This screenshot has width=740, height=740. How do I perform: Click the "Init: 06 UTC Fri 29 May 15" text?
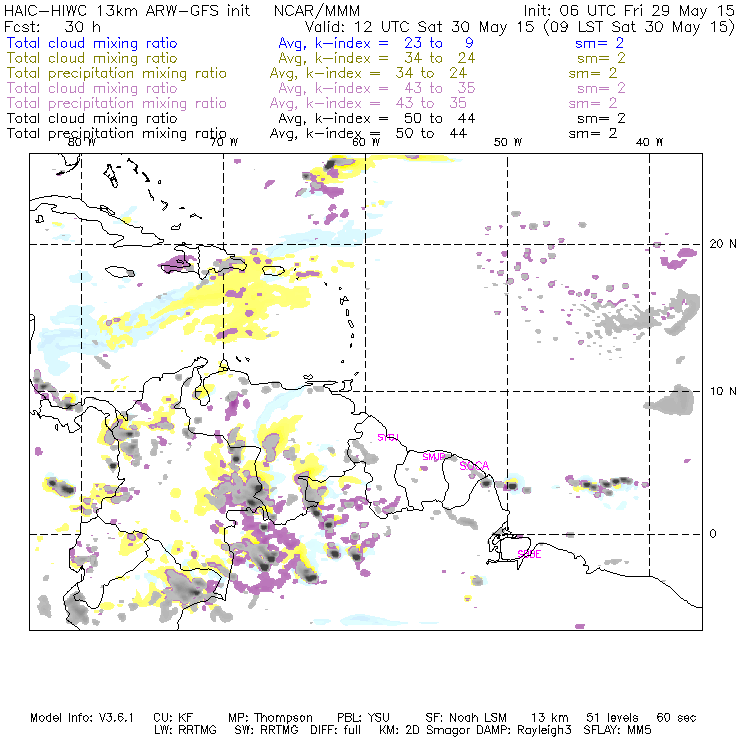[629, 10]
